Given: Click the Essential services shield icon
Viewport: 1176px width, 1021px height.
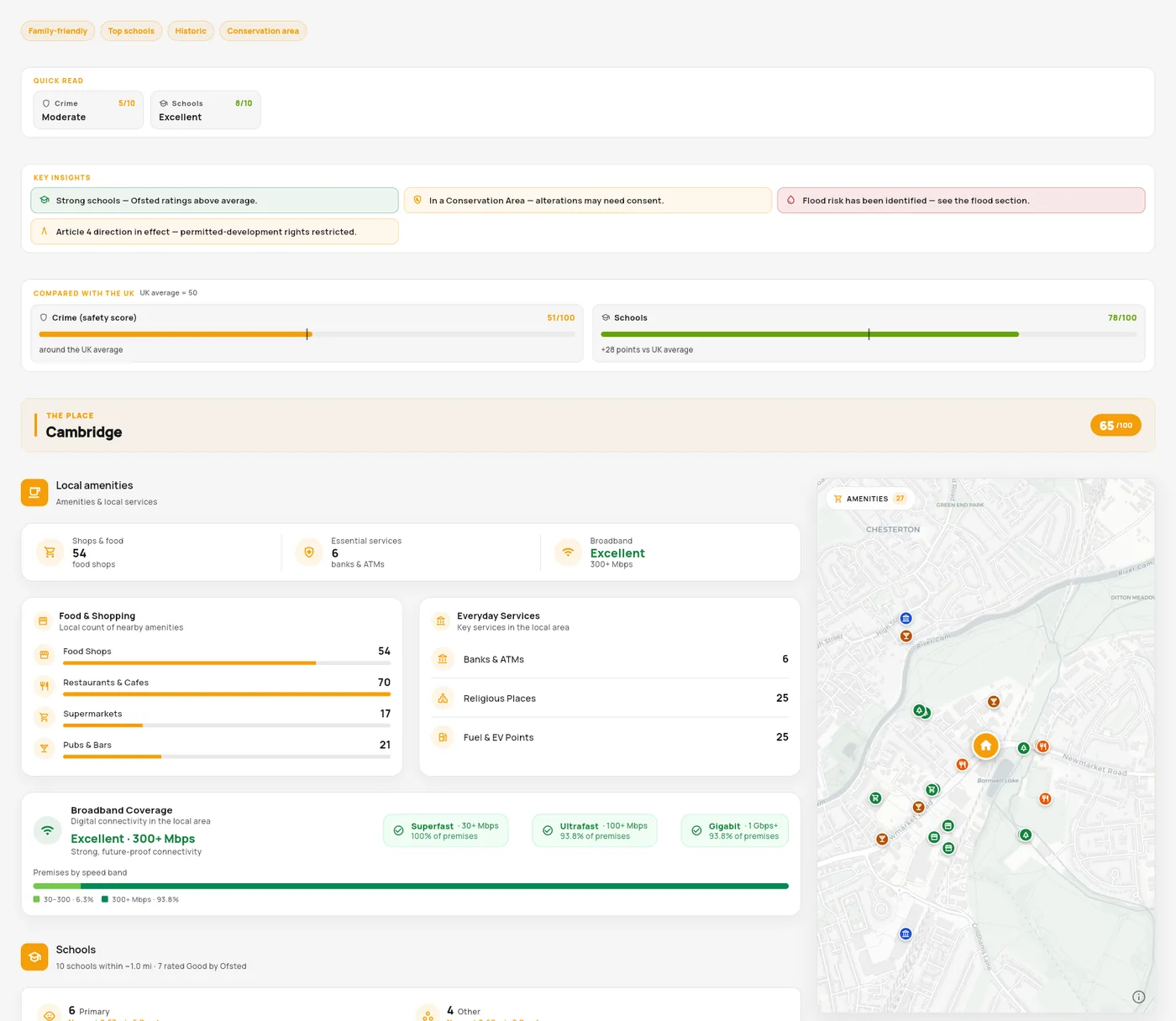Looking at the screenshot, I should pos(309,552).
